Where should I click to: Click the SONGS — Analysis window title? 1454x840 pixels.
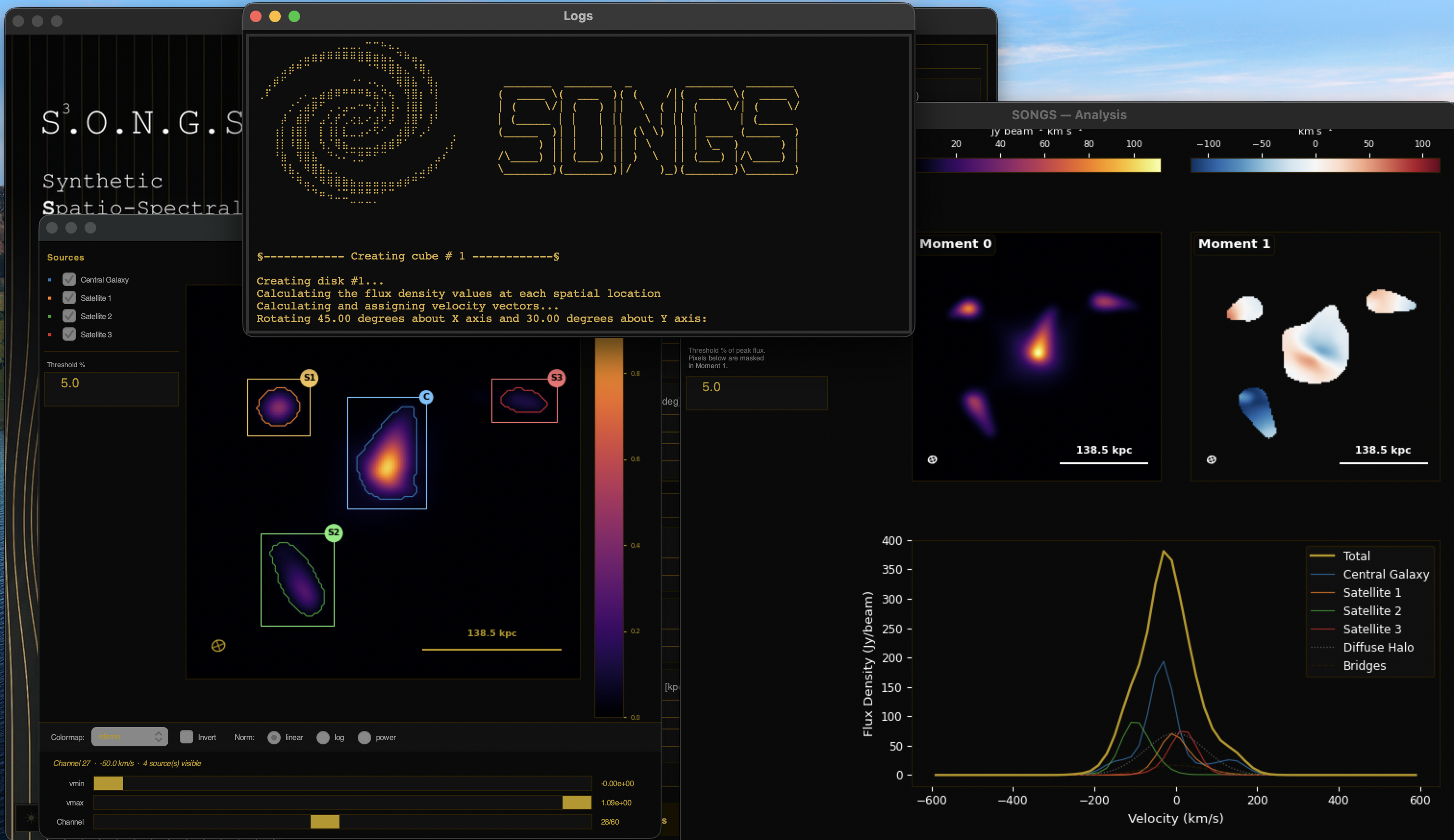[1068, 115]
